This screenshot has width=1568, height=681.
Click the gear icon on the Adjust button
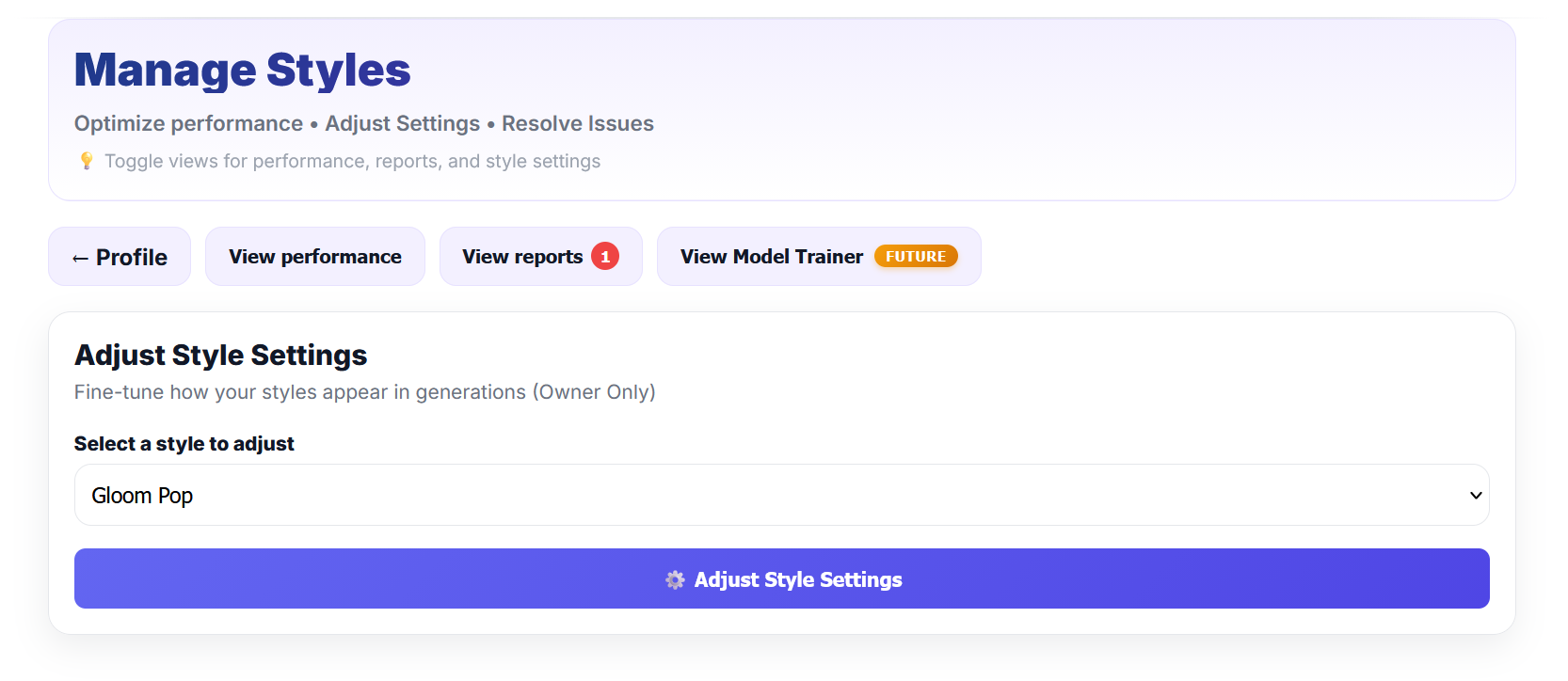click(675, 579)
